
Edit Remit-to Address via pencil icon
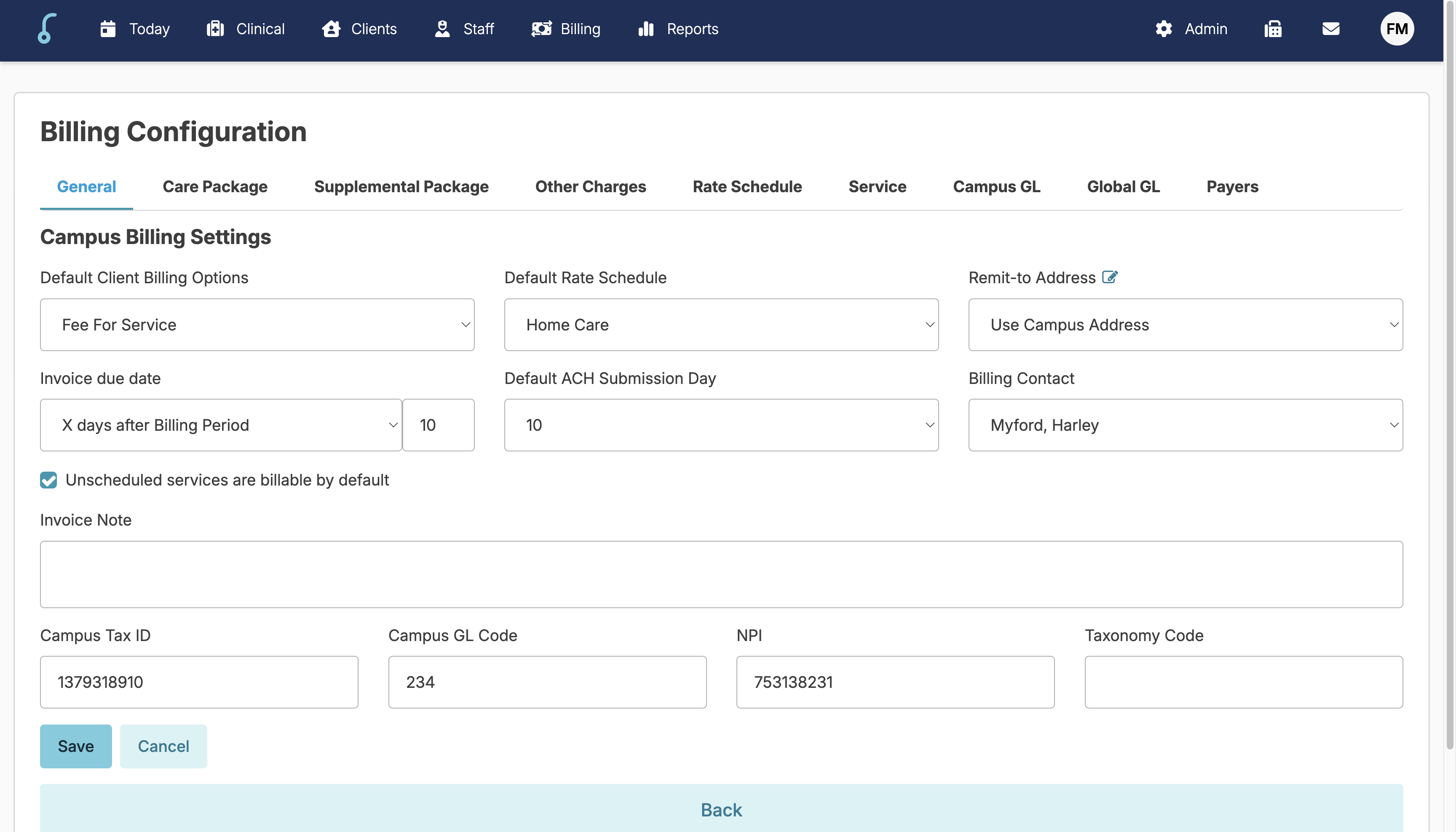pos(1109,277)
